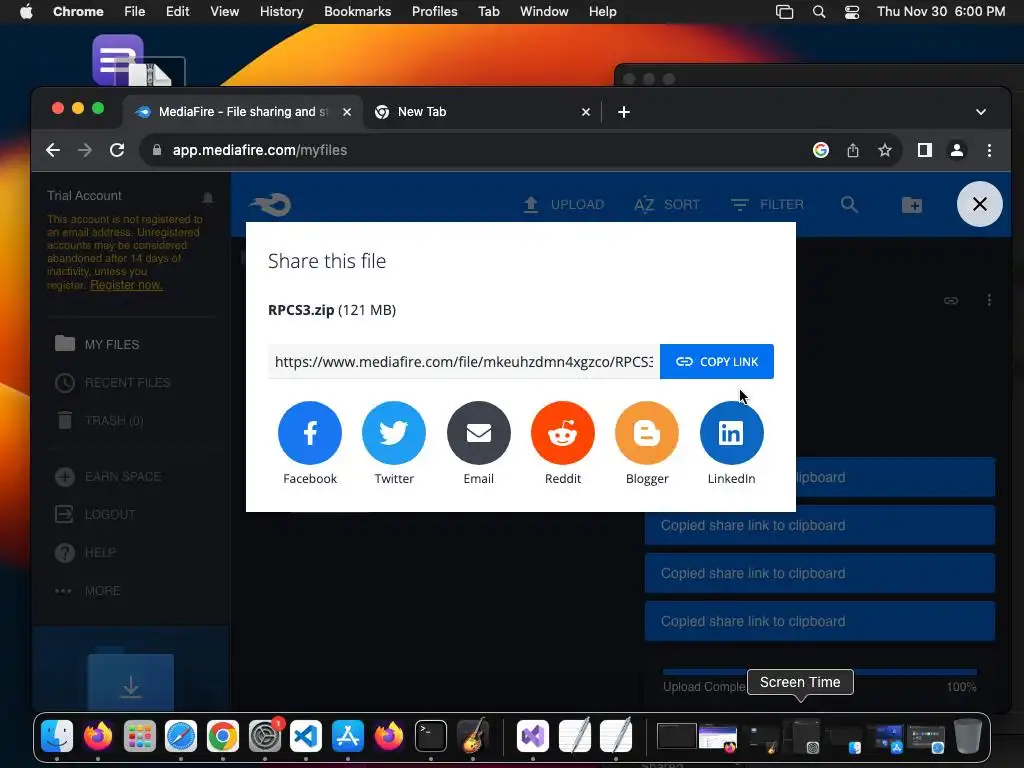Share the file via Facebook icon
1024x768 pixels.
(x=310, y=433)
